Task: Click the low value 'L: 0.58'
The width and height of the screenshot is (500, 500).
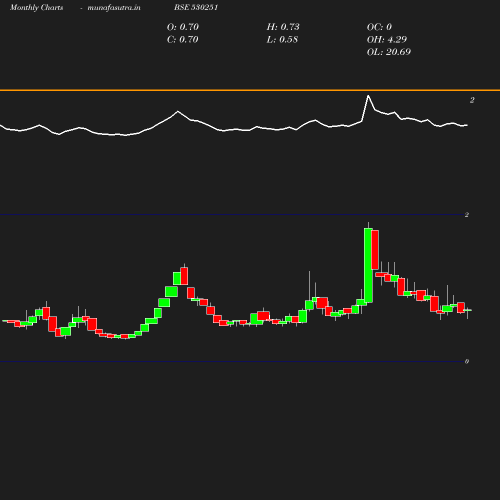Action: 282,39
